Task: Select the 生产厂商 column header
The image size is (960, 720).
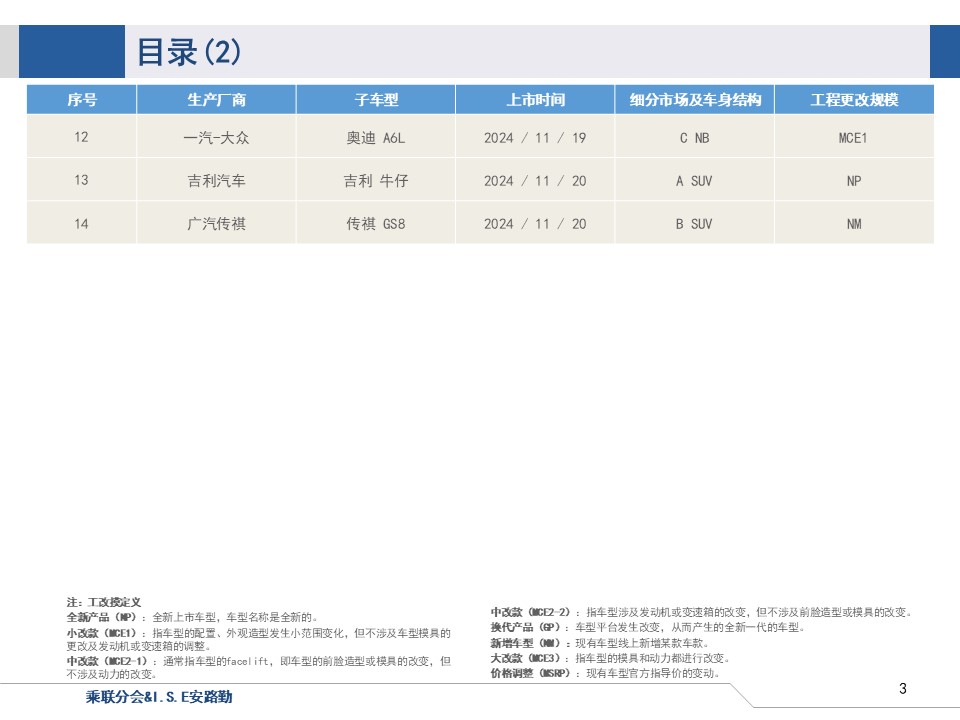Action: (216, 99)
